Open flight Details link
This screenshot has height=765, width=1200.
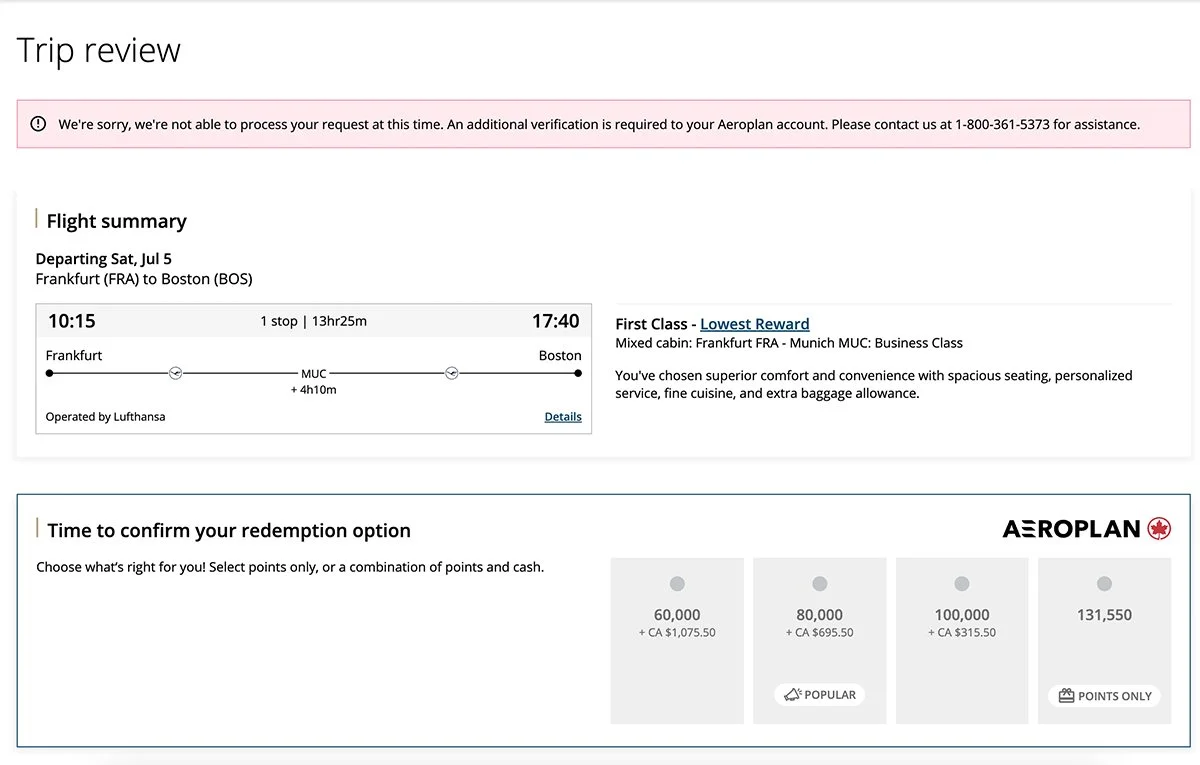coord(563,417)
